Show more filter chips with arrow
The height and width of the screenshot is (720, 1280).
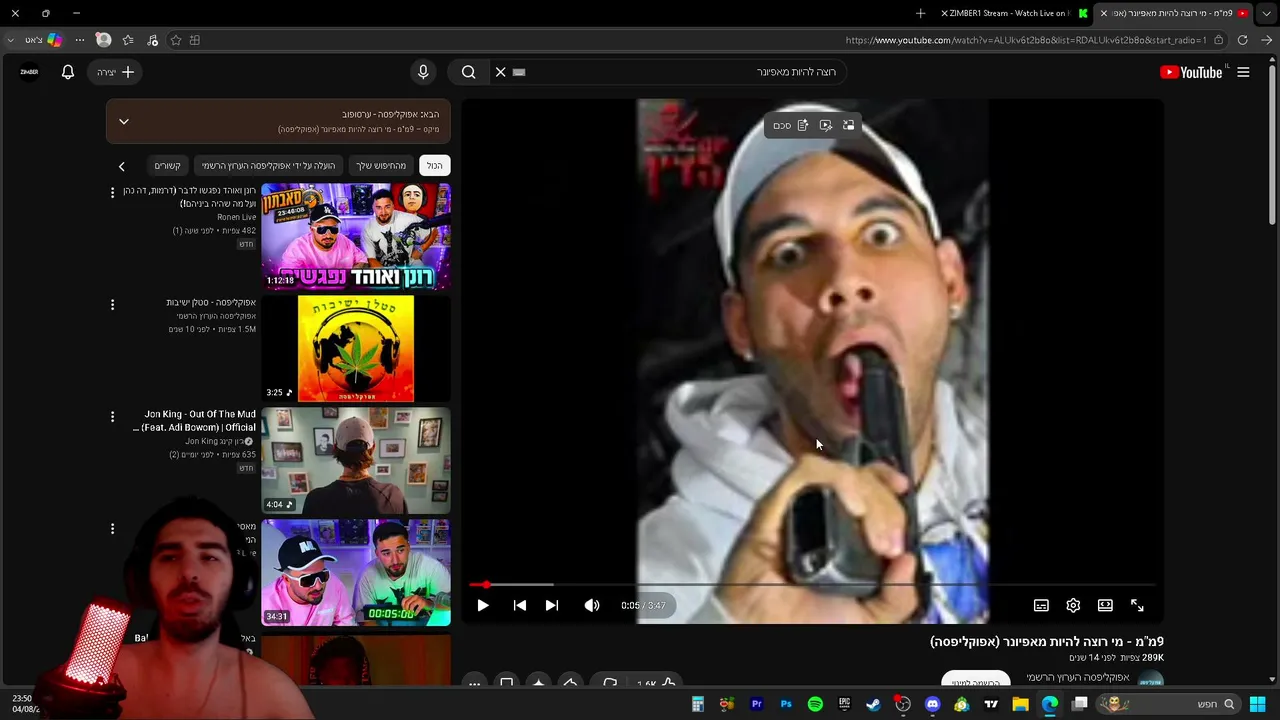pyautogui.click(x=122, y=167)
